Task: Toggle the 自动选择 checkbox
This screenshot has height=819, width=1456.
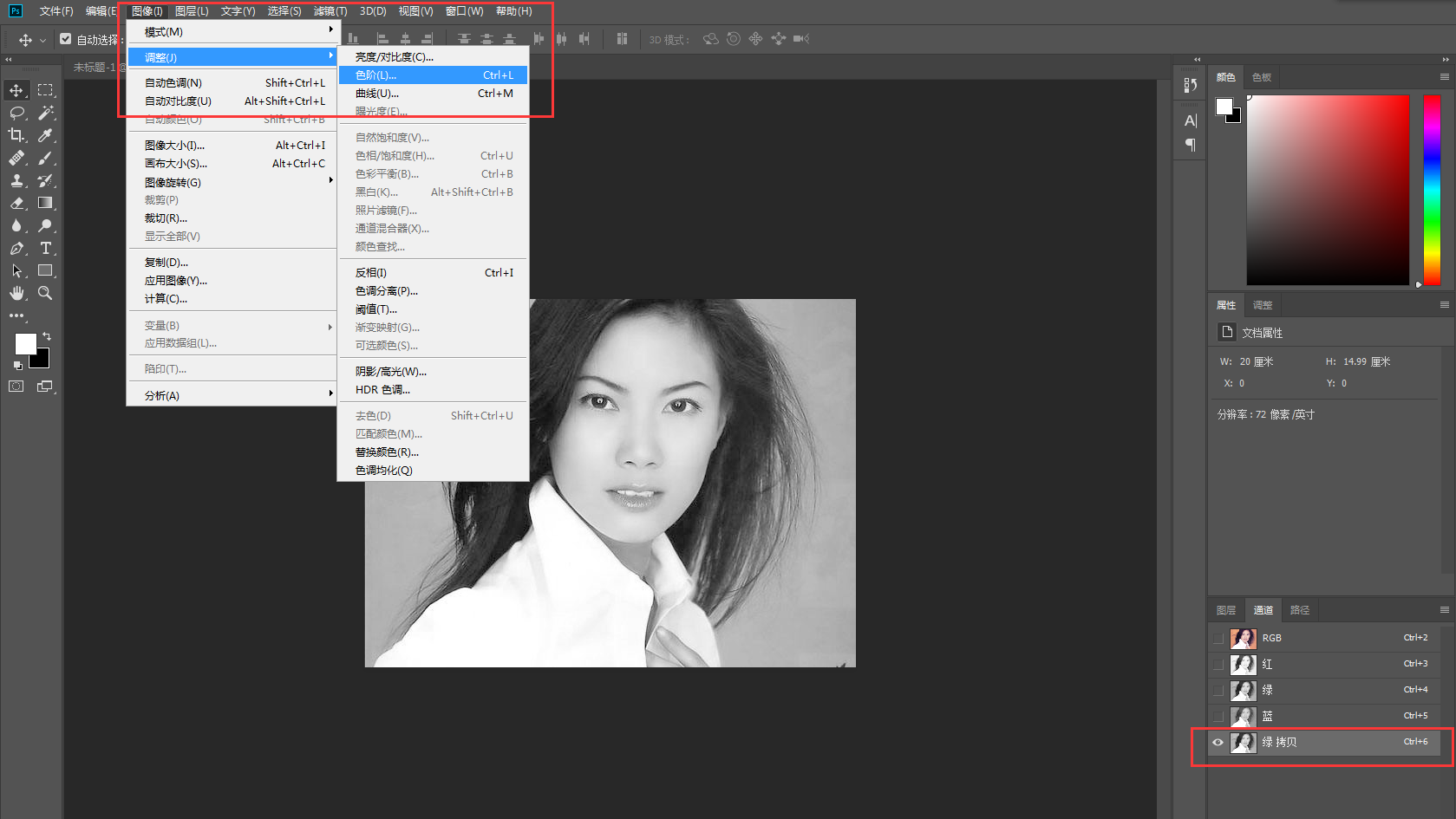Action: pyautogui.click(x=66, y=39)
